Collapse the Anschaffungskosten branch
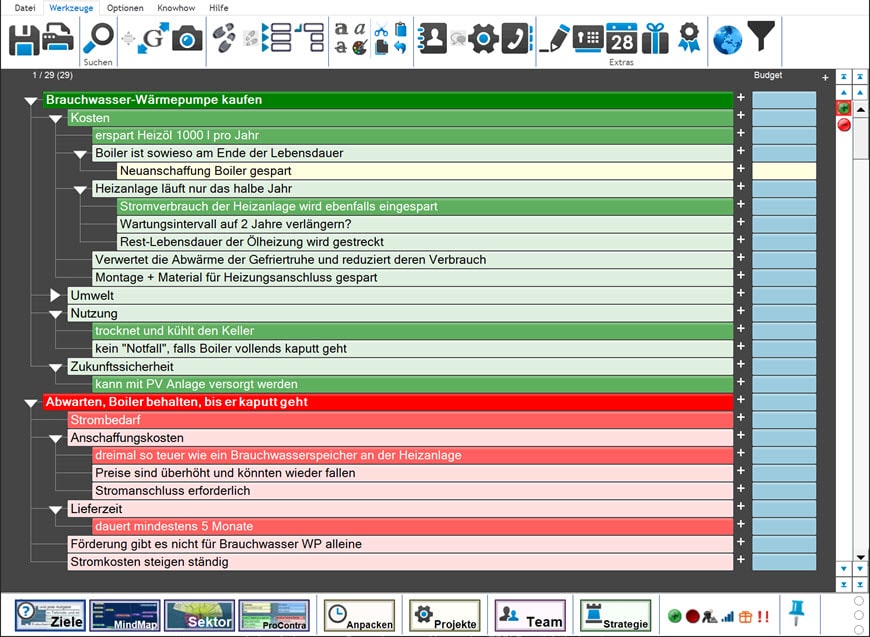 point(56,439)
